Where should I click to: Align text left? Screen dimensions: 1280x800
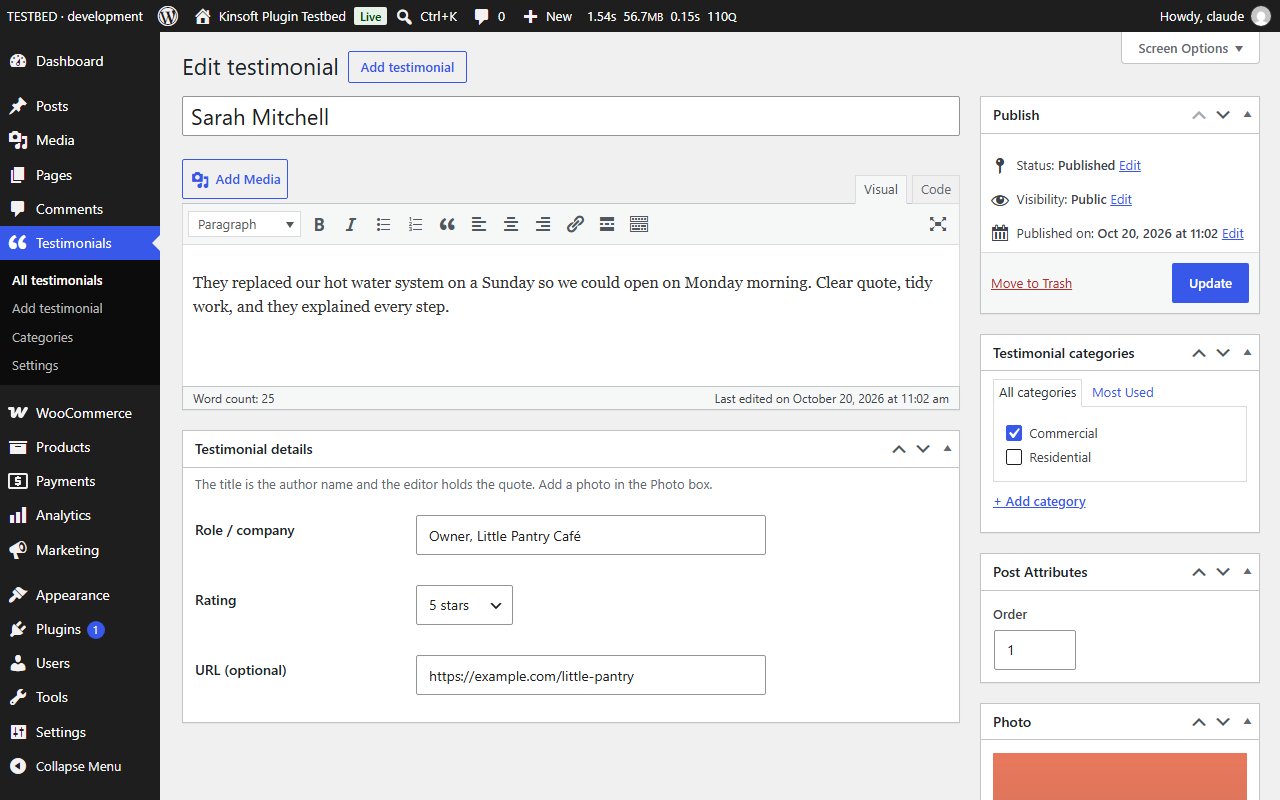tap(479, 225)
